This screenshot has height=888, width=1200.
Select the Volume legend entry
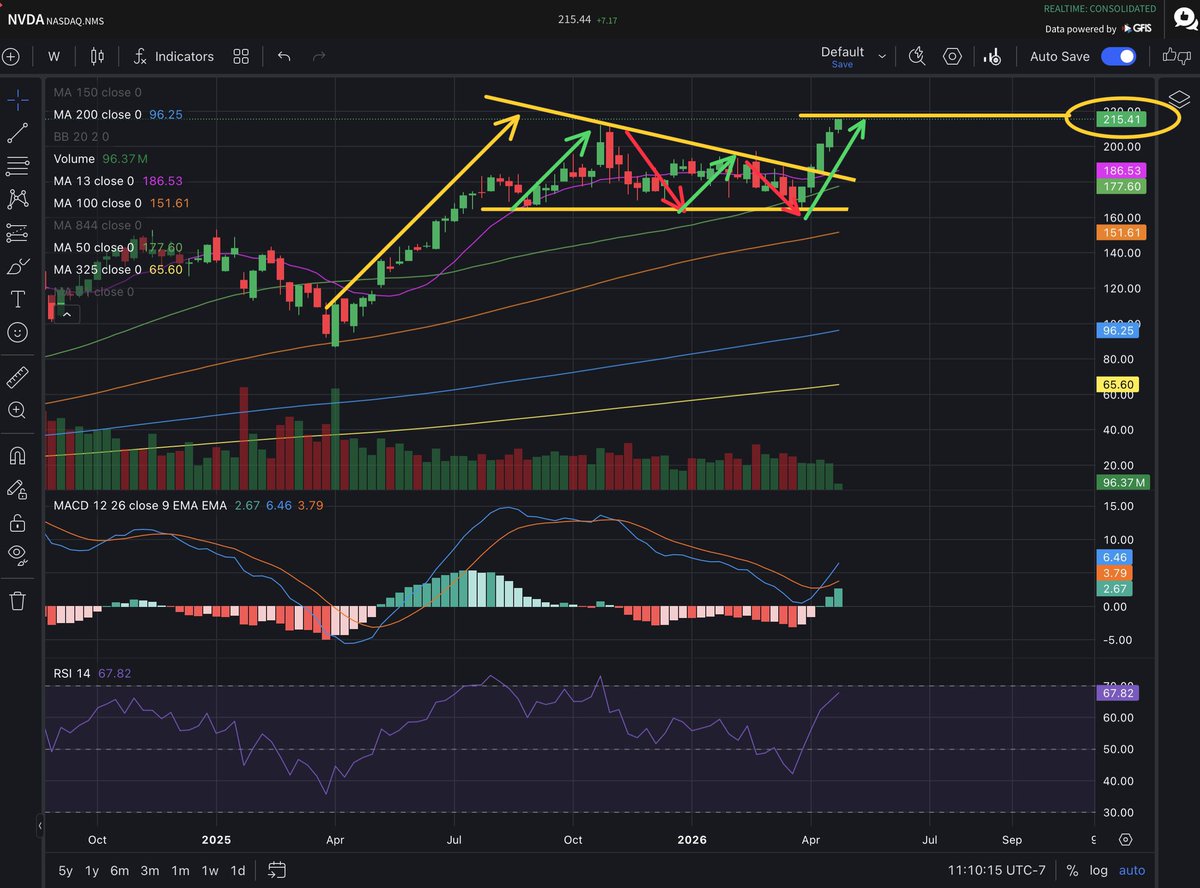click(x=102, y=159)
